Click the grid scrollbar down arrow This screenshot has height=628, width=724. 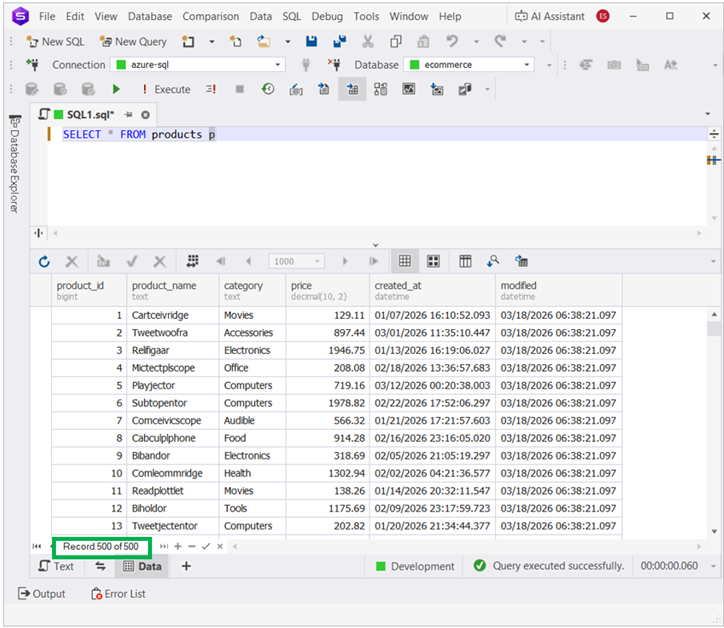pos(714,531)
